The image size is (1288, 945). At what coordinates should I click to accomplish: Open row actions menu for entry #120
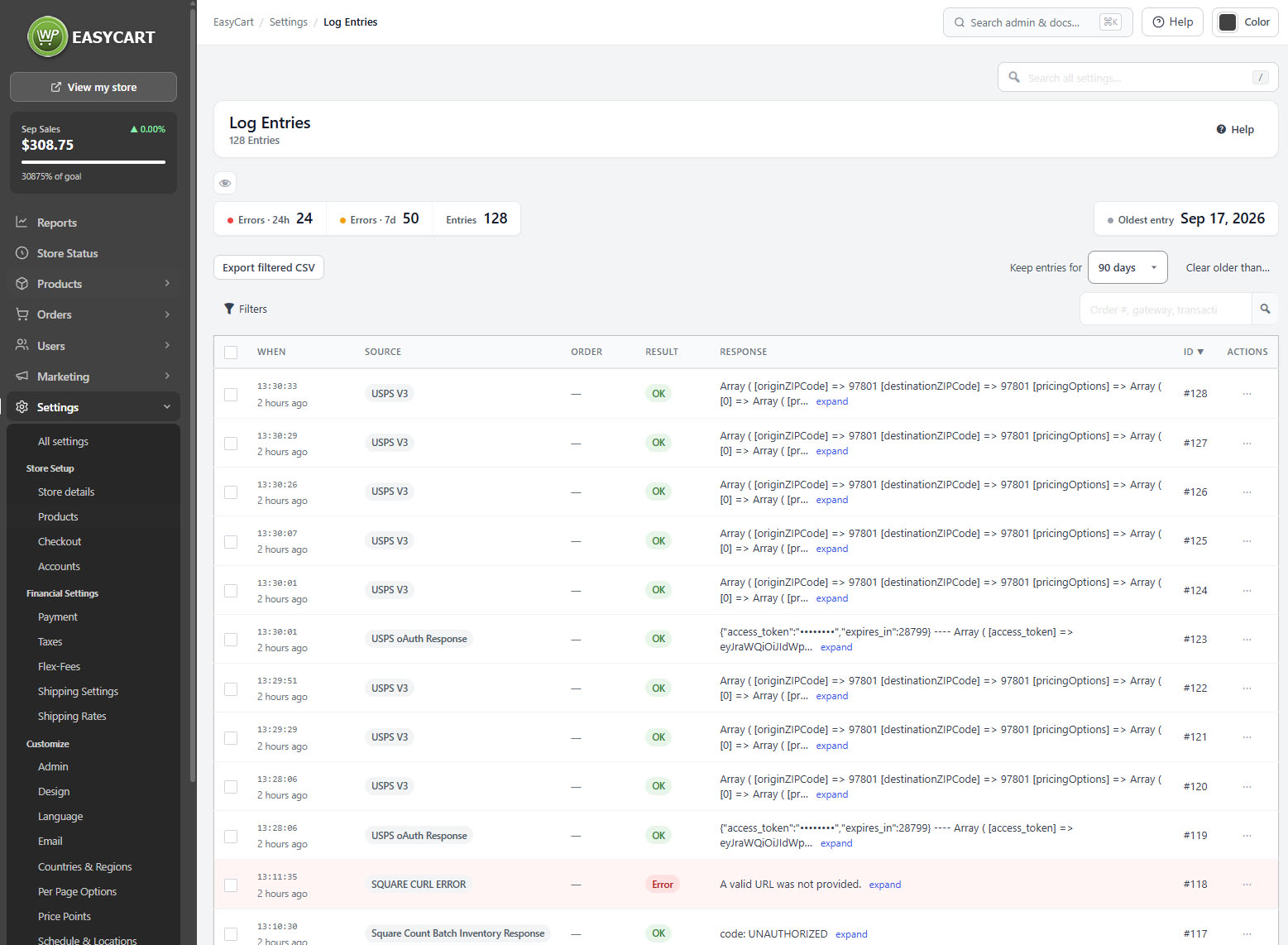(x=1247, y=786)
